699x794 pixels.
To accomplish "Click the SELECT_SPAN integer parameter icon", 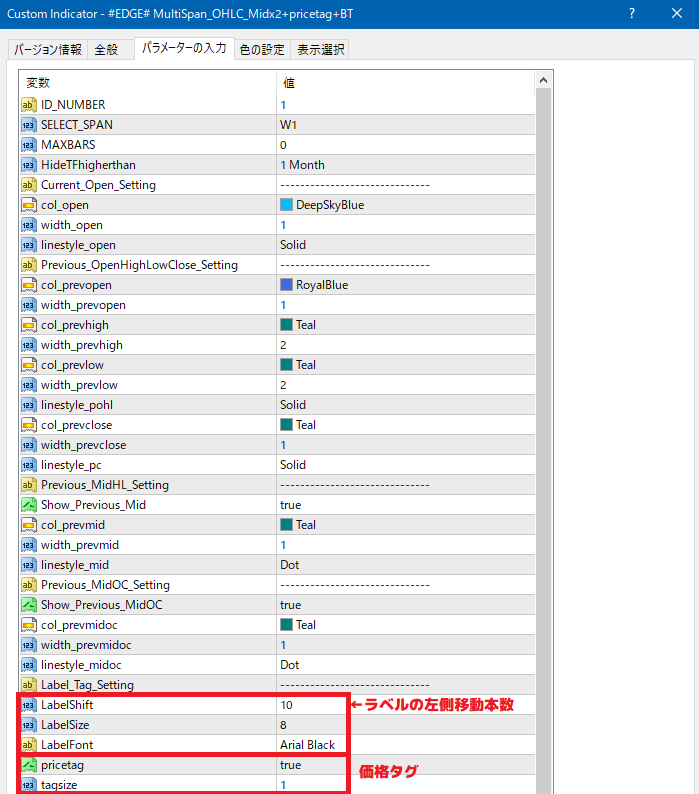I will click(29, 125).
